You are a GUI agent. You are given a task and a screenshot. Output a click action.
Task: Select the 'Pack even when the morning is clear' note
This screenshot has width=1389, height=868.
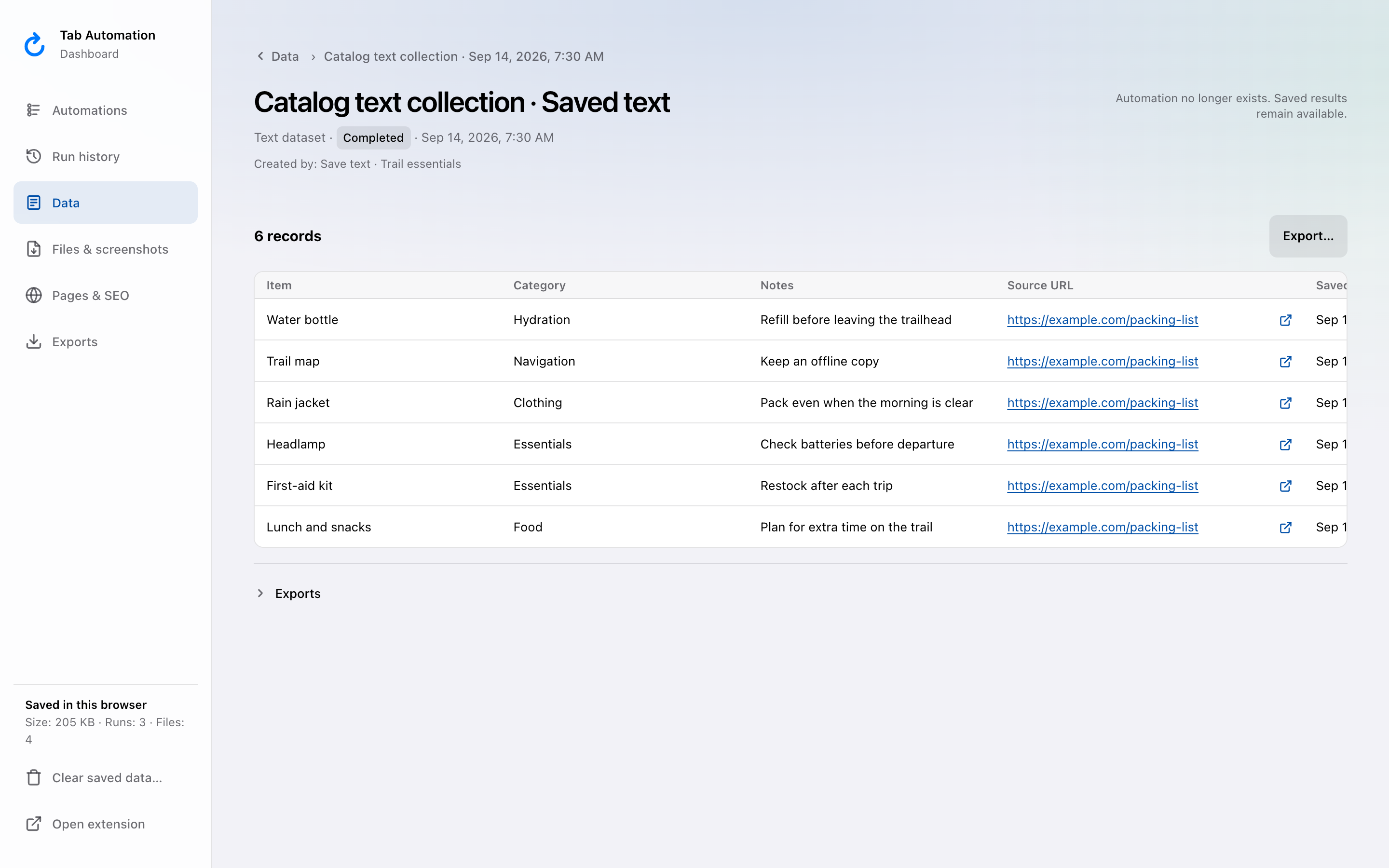click(866, 403)
